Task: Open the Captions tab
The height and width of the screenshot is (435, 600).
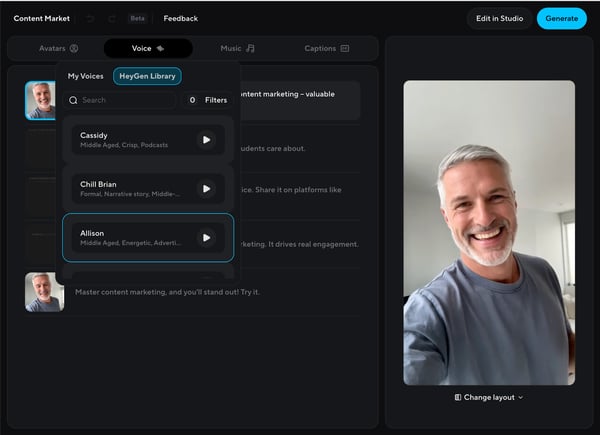Action: point(327,48)
